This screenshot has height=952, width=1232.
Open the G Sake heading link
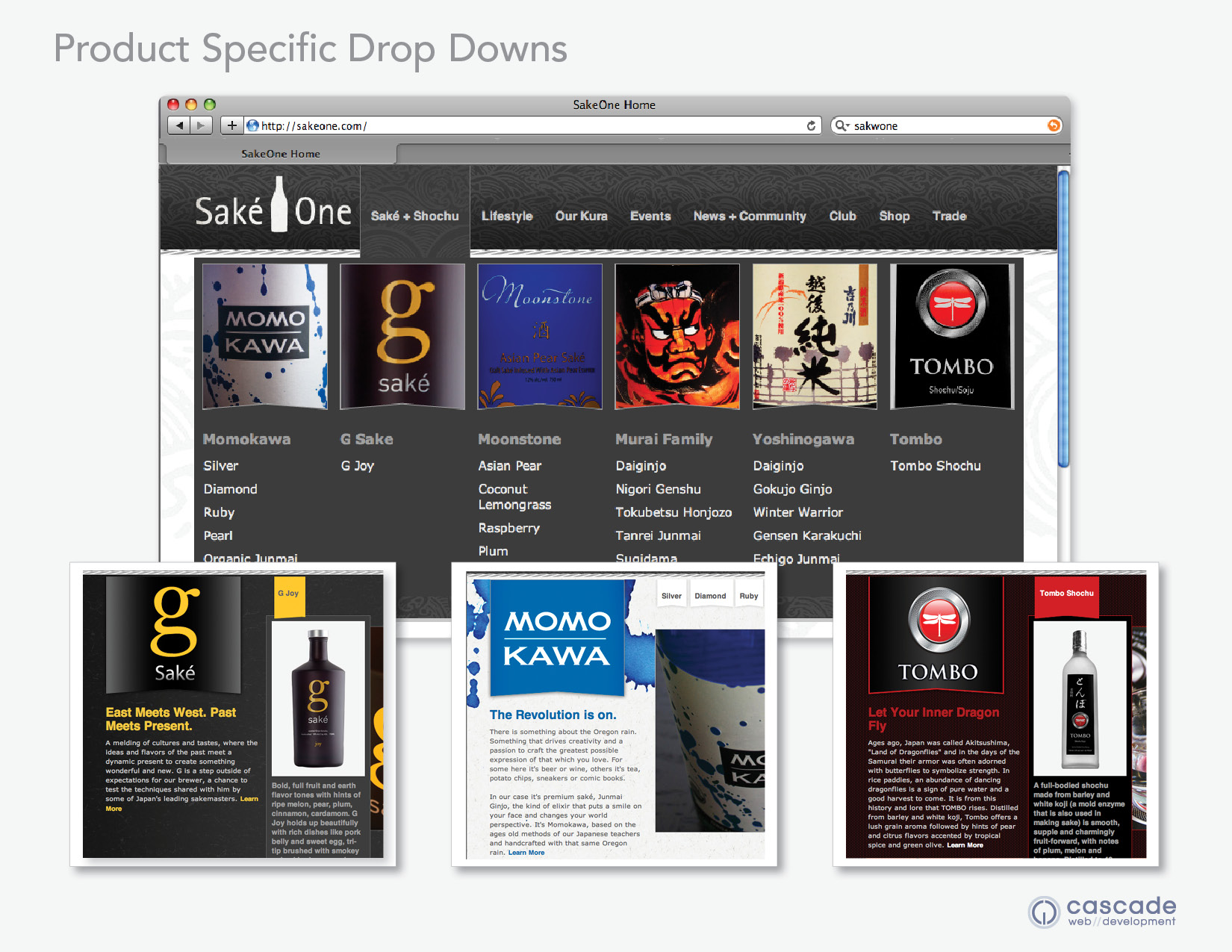[367, 439]
